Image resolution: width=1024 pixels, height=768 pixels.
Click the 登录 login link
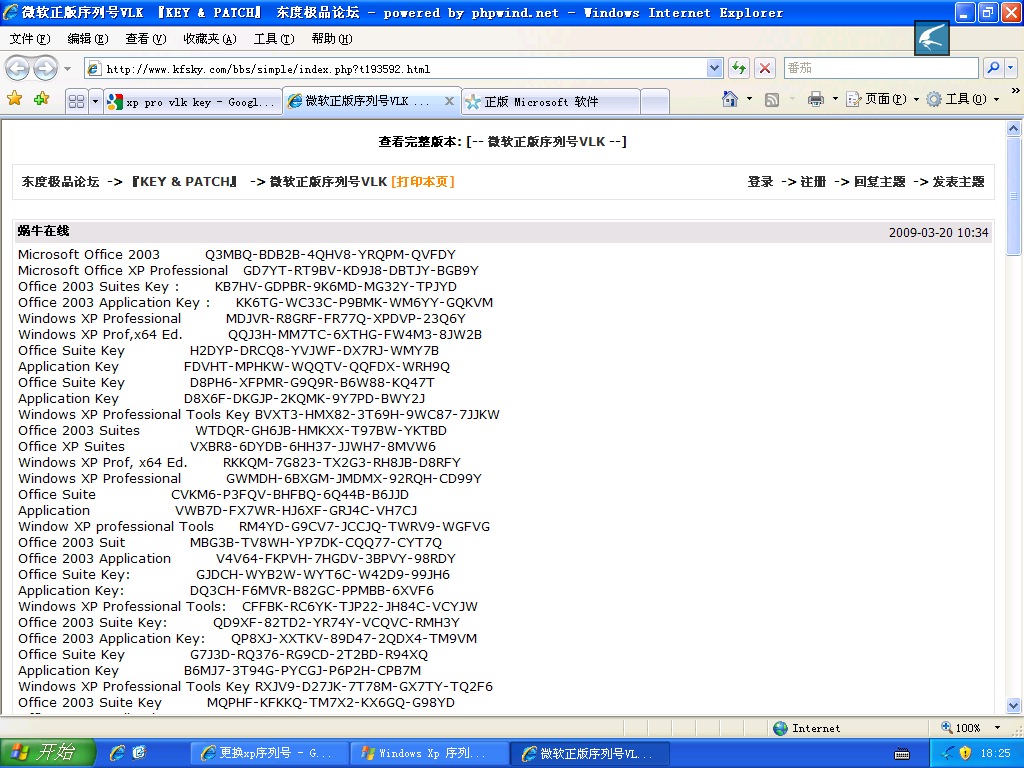(760, 182)
